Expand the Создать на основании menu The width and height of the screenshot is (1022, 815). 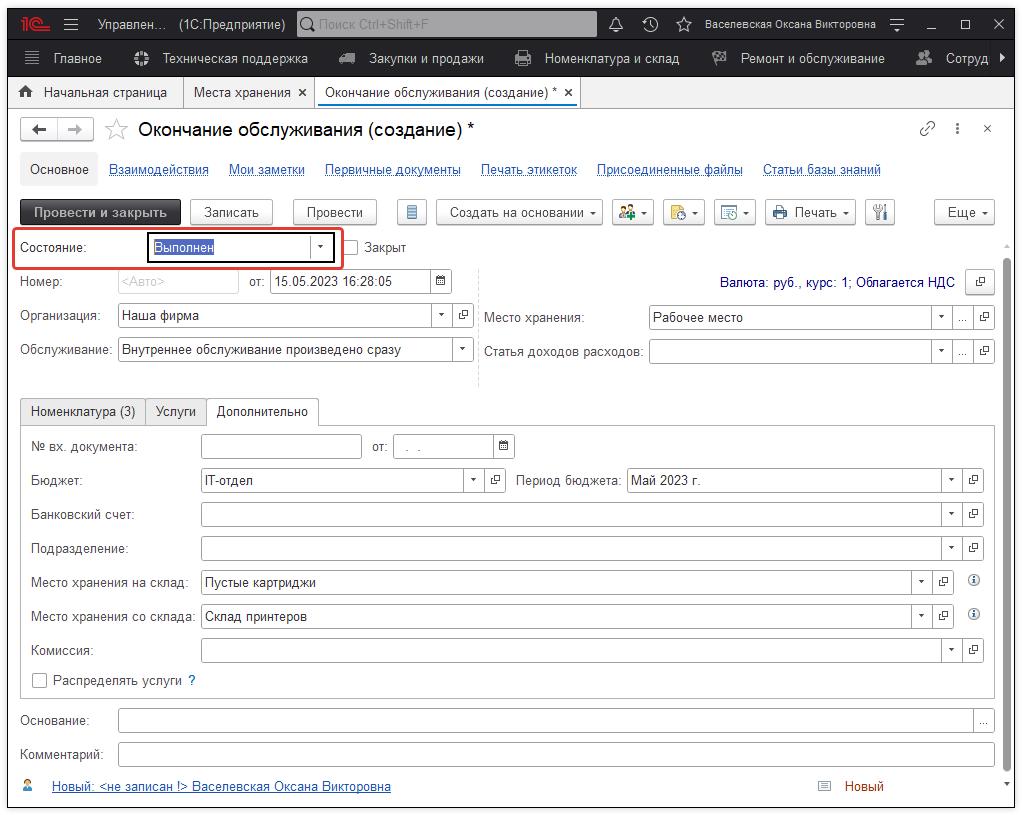(x=518, y=212)
